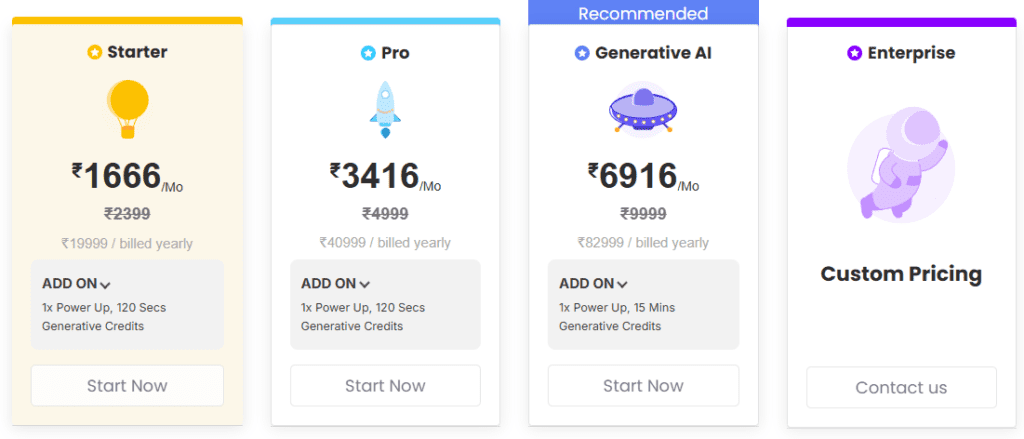Click the ₹1666/Mo Starter price
1024x439 pixels.
point(127,177)
